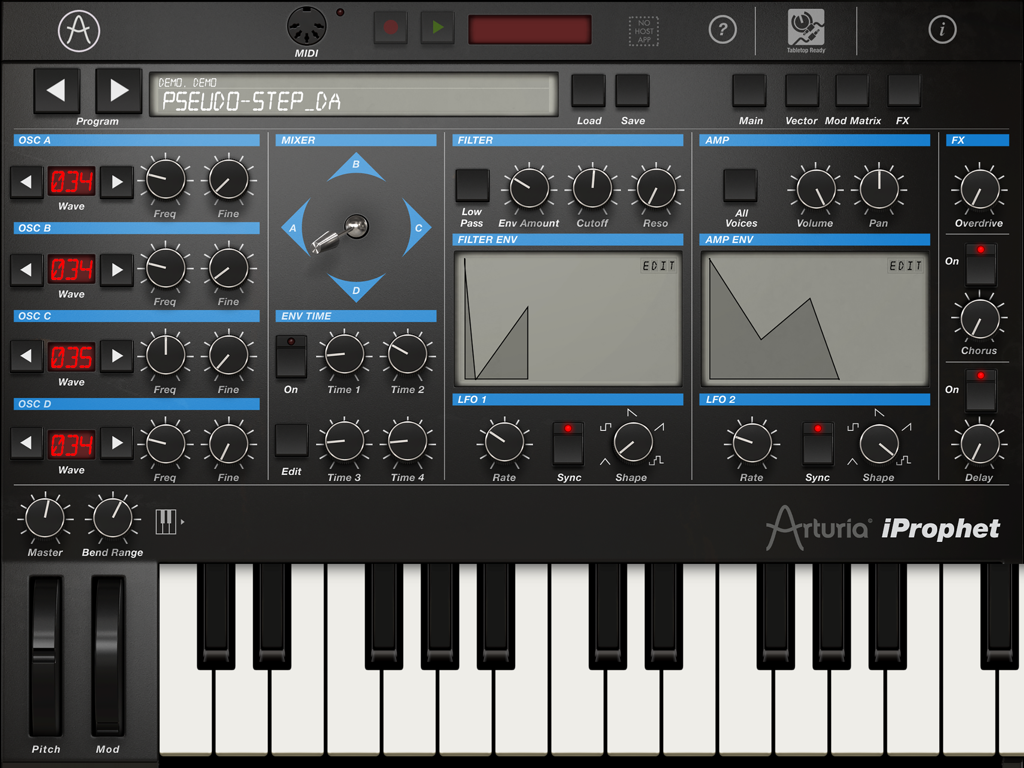Enable Sync for LFO 1
The width and height of the screenshot is (1024, 768).
[568, 442]
